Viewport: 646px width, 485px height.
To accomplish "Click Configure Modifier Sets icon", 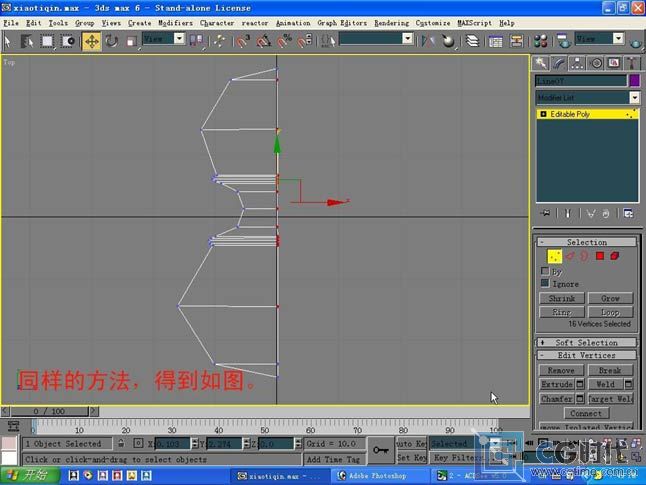I will (628, 213).
